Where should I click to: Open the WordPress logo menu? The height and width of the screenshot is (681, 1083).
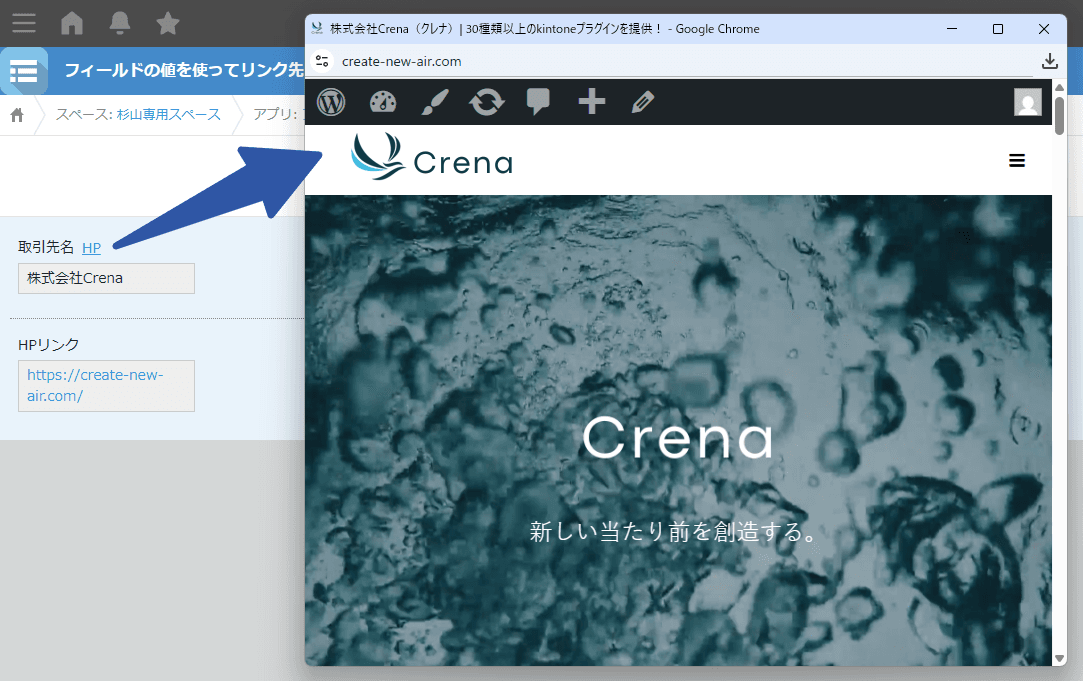pos(331,102)
